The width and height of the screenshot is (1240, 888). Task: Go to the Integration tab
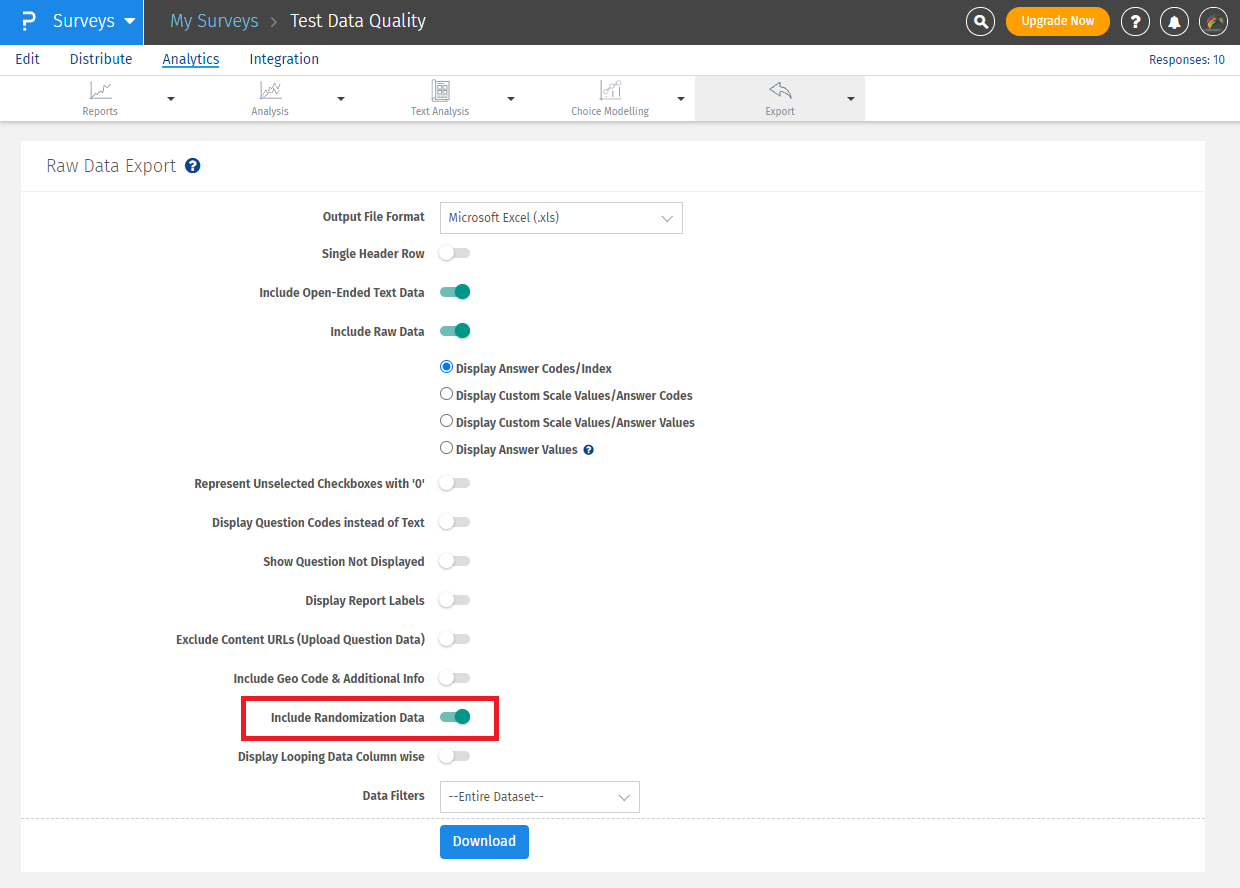pos(284,59)
